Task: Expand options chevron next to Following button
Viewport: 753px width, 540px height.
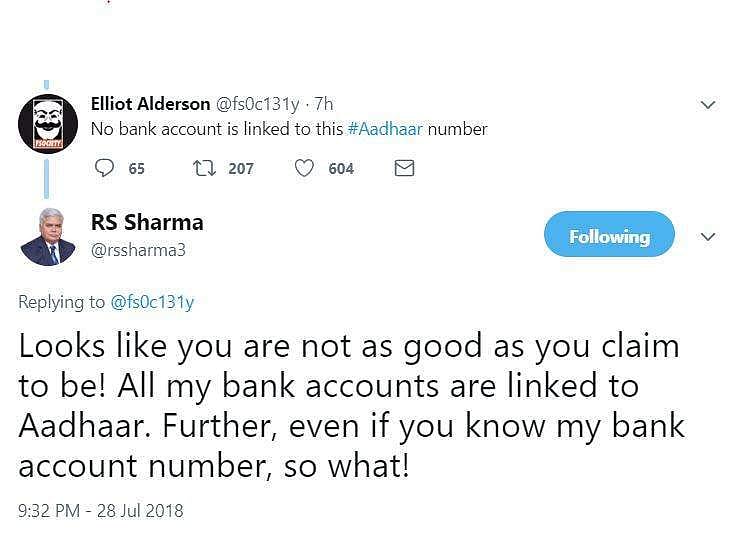Action: [x=708, y=238]
